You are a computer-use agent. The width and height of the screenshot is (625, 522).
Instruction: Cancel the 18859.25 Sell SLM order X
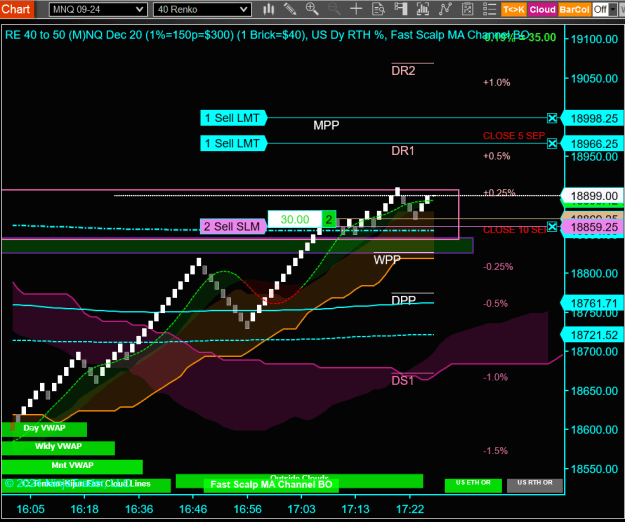[x=552, y=227]
